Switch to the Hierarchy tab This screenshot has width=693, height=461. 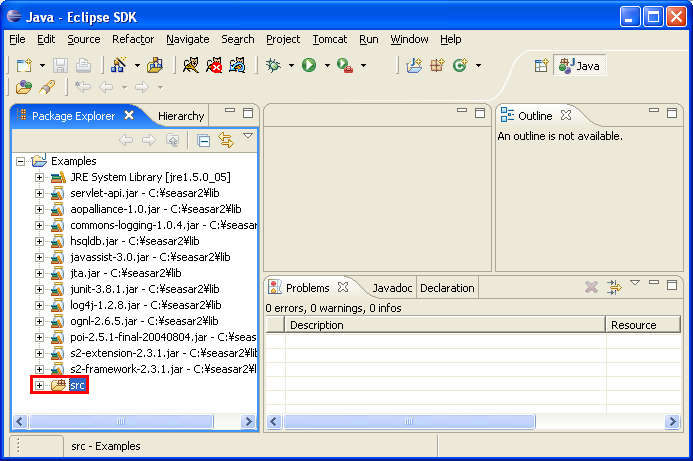point(180,116)
